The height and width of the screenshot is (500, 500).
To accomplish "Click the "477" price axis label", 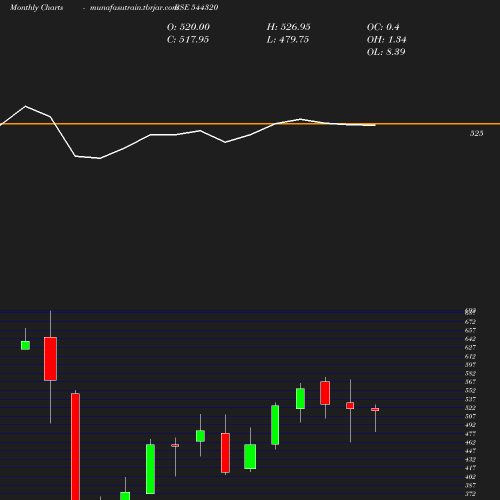I will click(470, 434).
